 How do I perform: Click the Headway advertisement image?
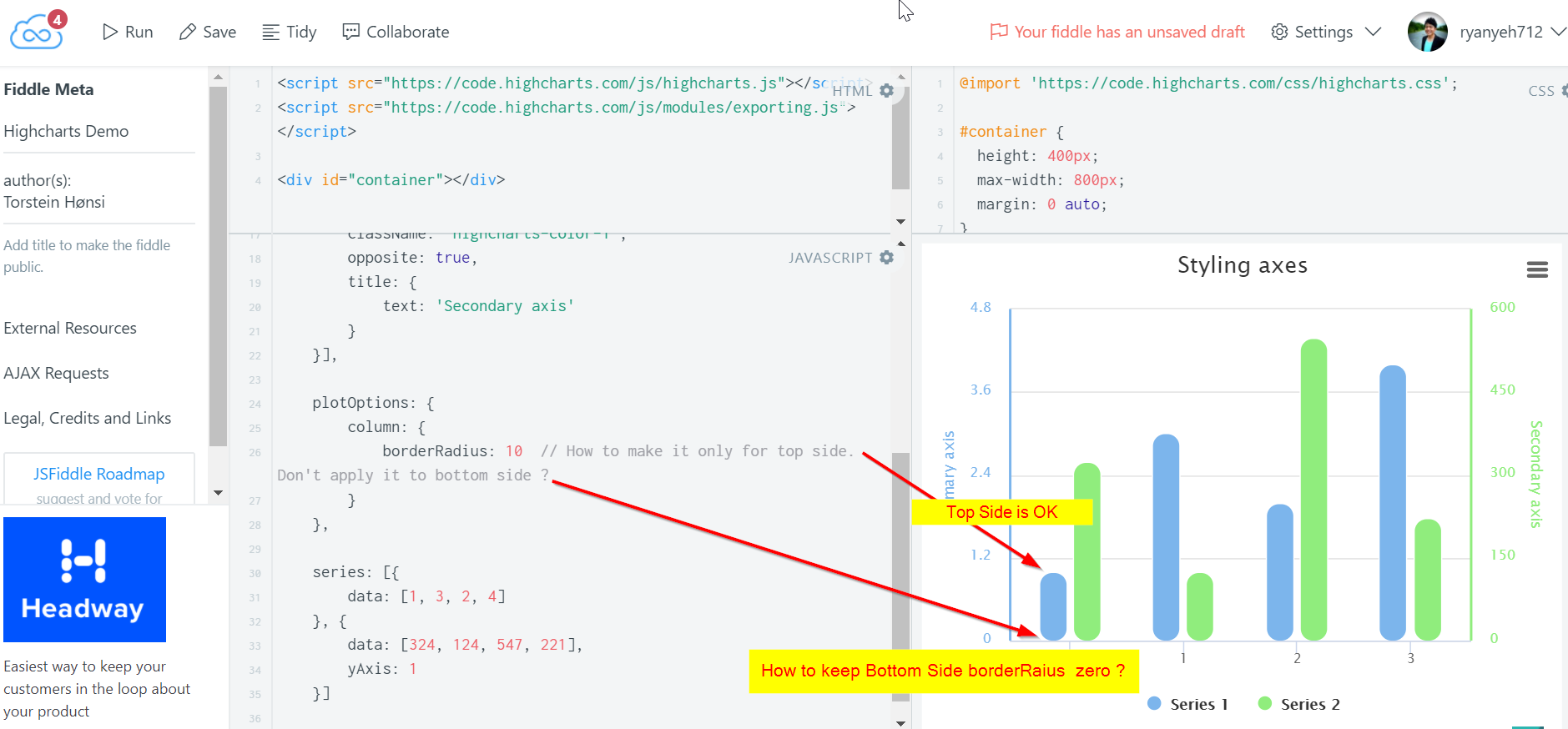(84, 580)
